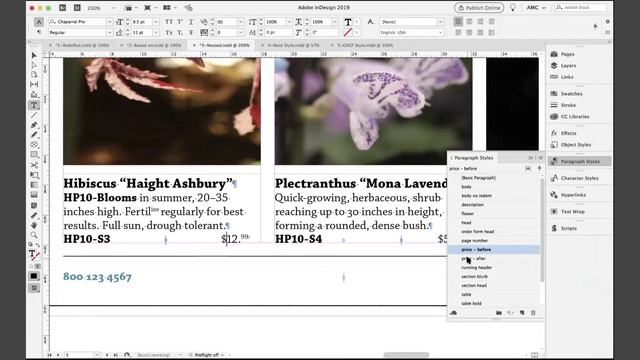
Task: Select the Rectangle Frame tool
Action: point(34,145)
